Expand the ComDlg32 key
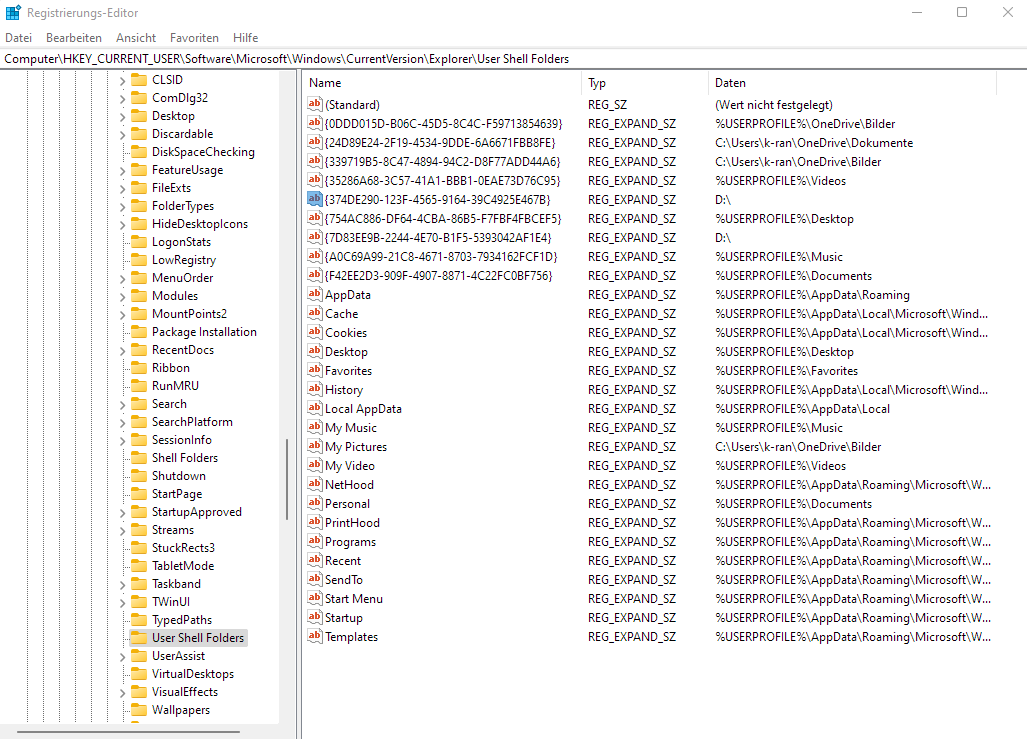The image size is (1027, 739). (122, 98)
